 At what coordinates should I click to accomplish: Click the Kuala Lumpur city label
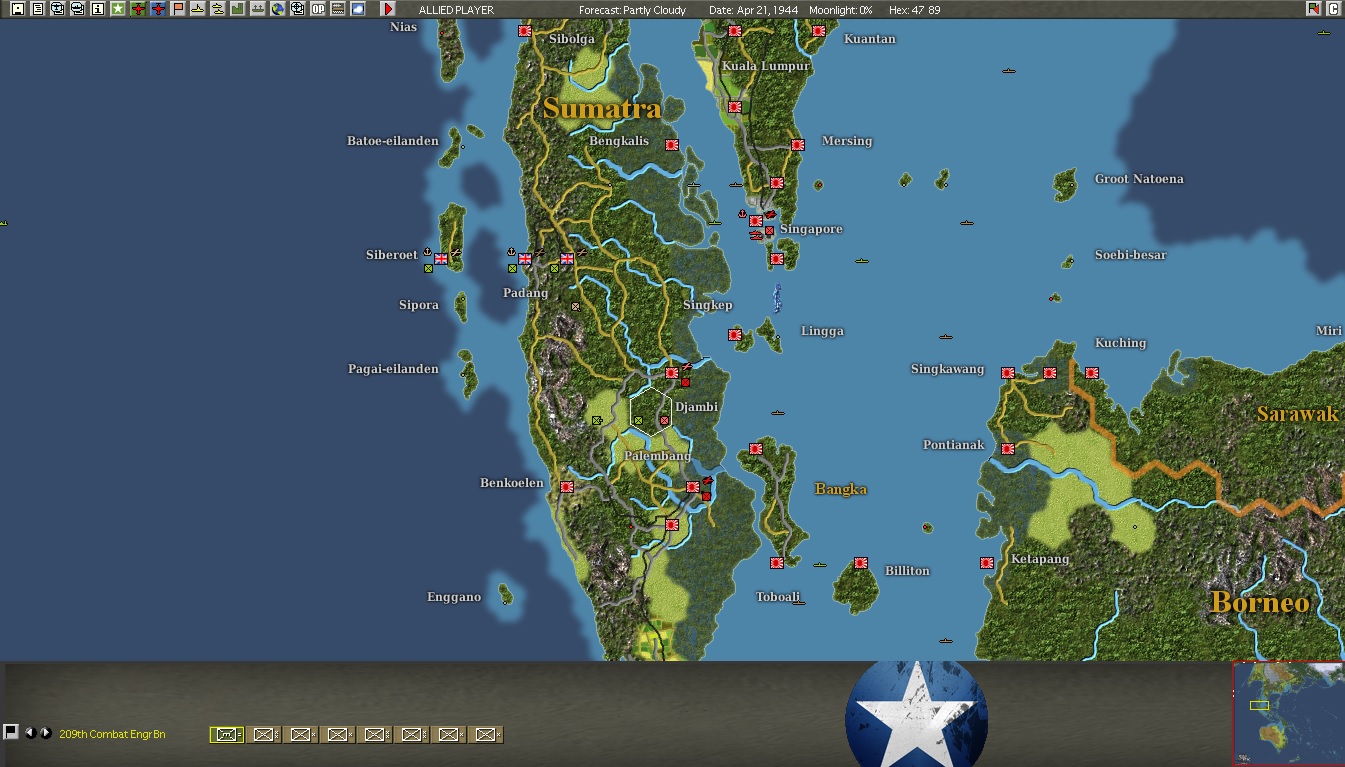[766, 66]
